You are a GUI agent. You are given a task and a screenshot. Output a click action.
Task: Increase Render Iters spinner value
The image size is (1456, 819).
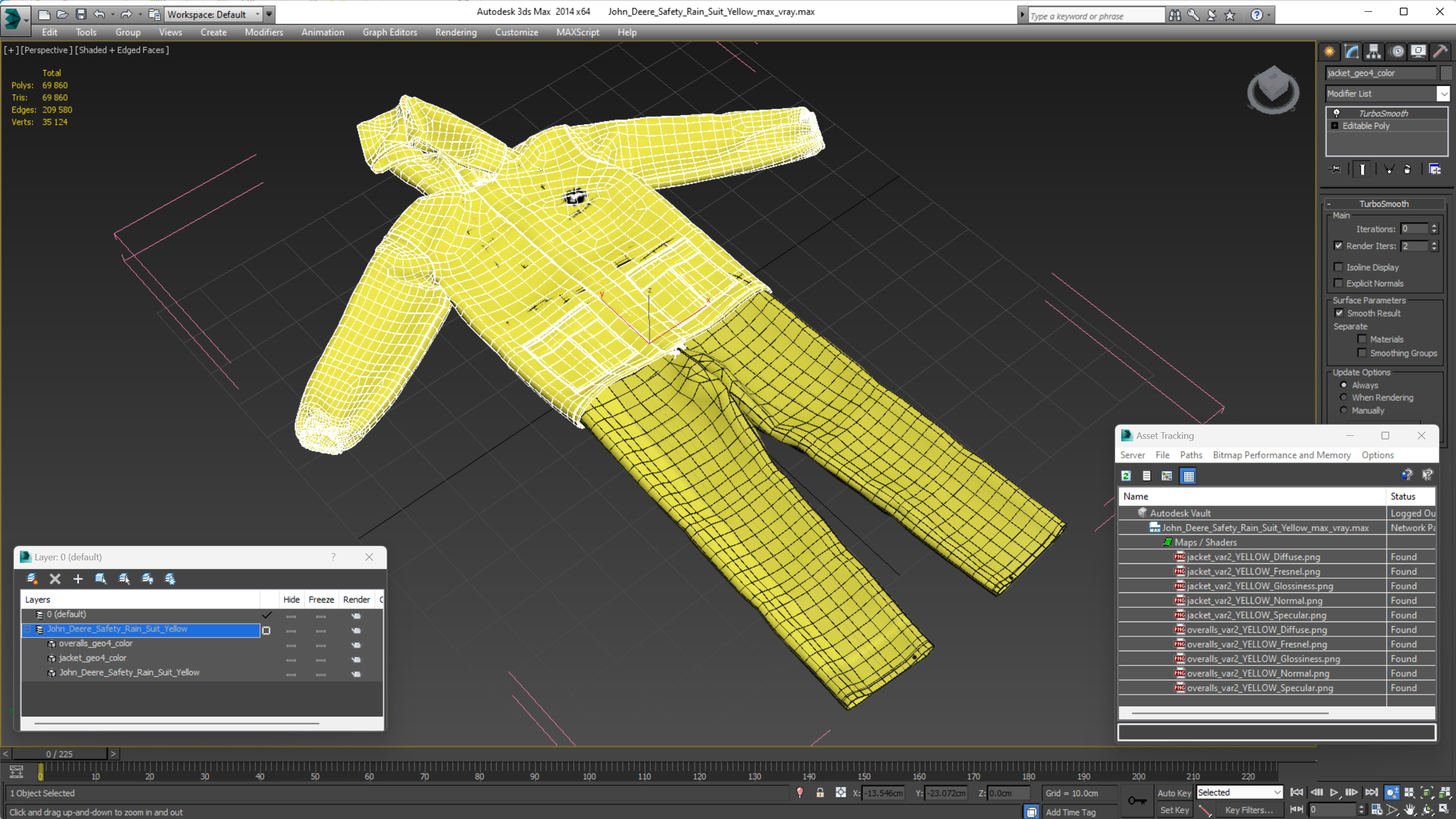pos(1434,243)
